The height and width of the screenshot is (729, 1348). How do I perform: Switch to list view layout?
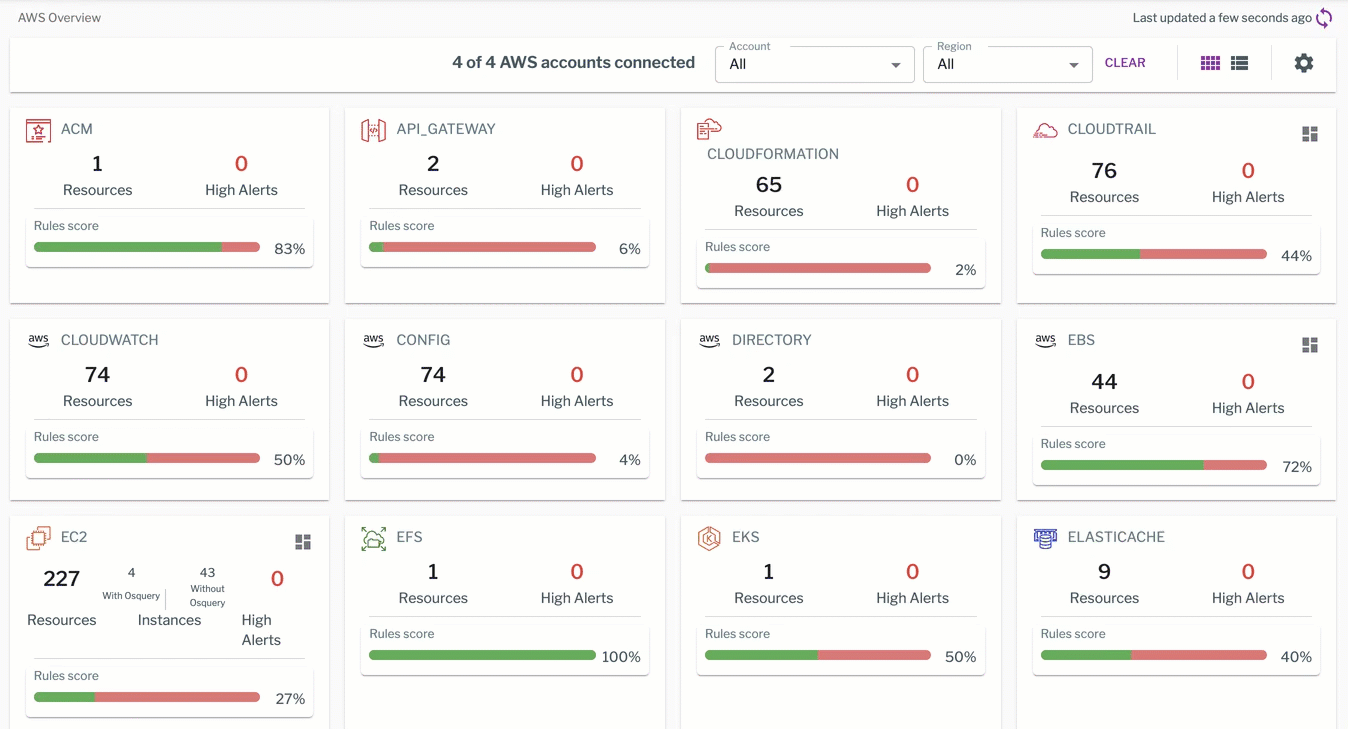click(1239, 63)
